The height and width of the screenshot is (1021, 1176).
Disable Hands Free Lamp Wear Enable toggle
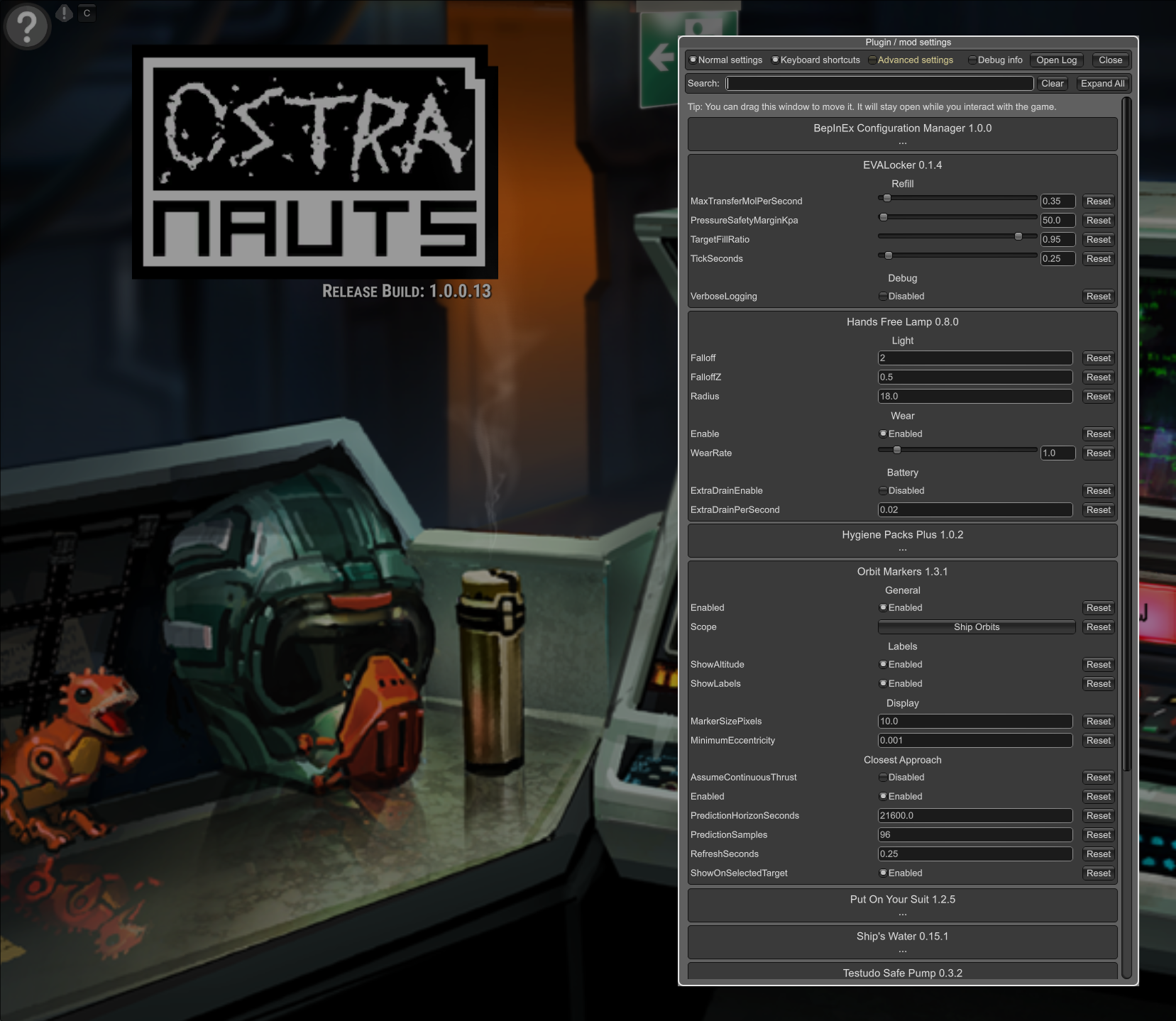[x=901, y=434]
